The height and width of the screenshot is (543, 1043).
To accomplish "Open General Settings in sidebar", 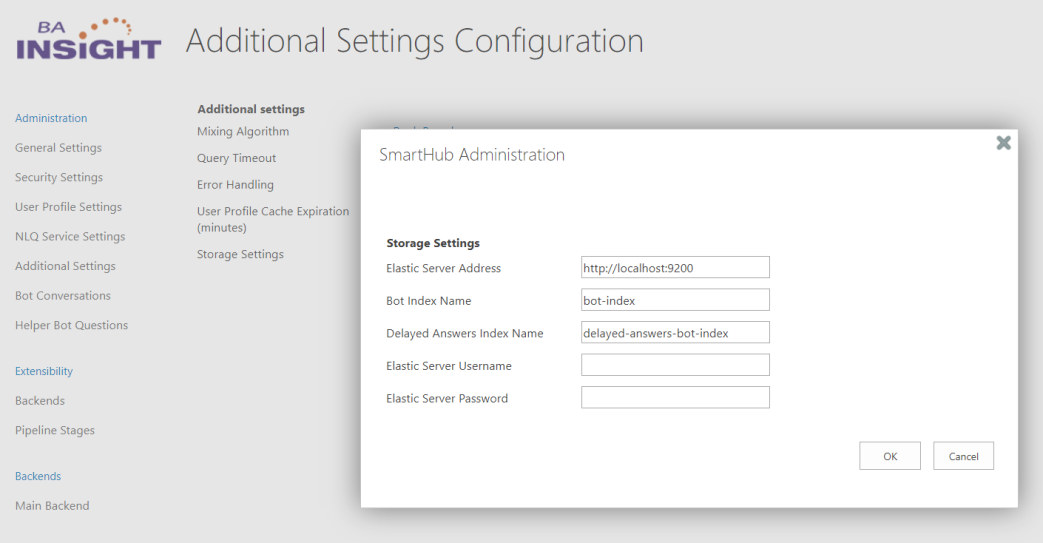I will (x=58, y=148).
